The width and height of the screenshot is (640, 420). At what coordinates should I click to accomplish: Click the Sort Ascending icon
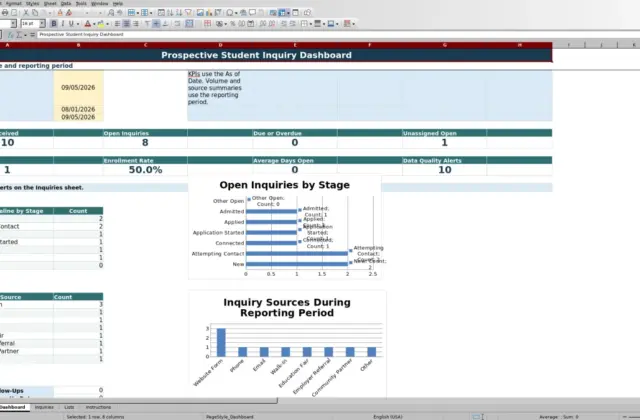click(170, 13)
